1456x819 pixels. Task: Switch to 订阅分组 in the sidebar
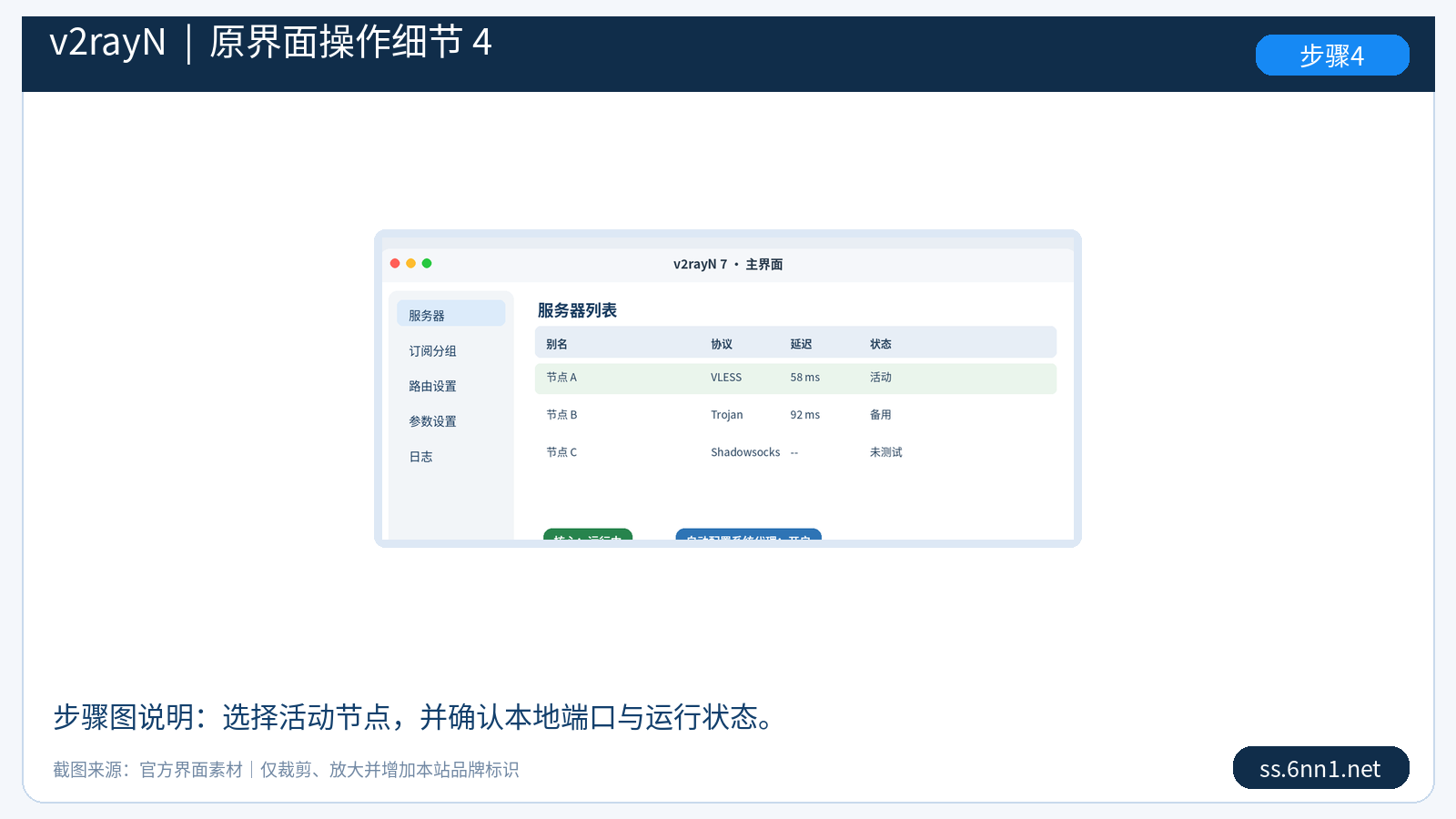[432, 351]
